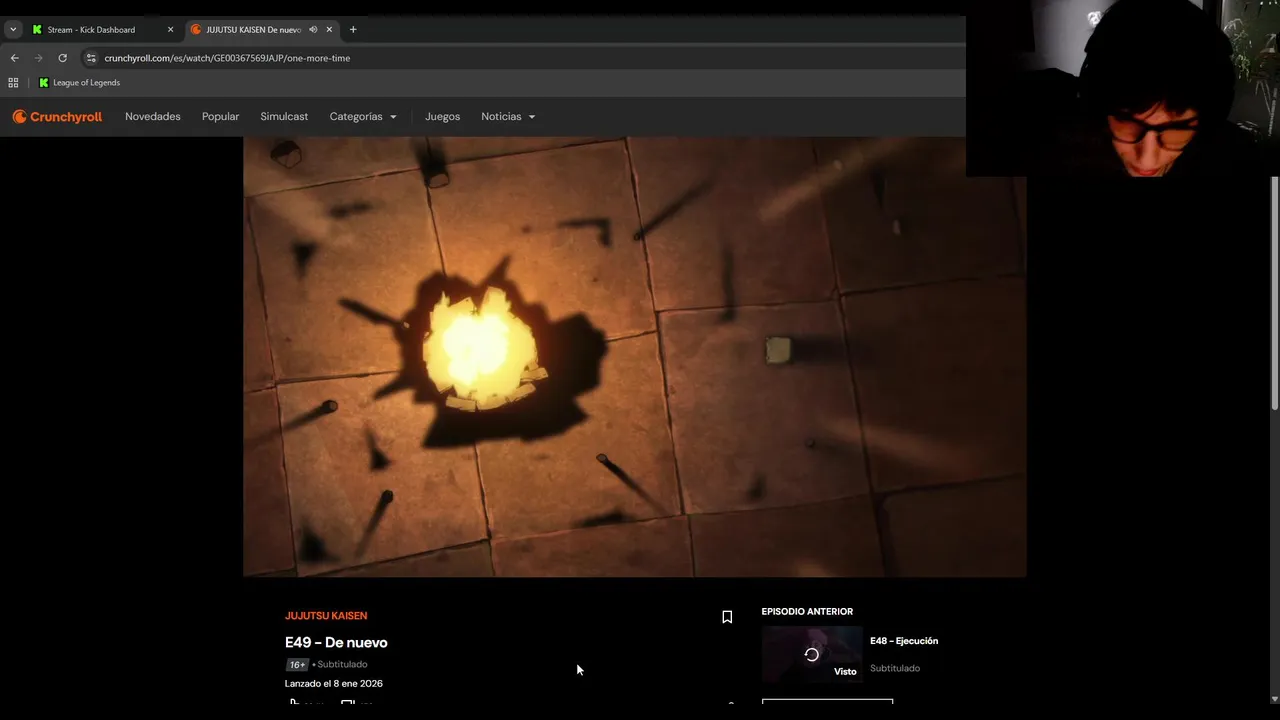
Task: Focus the crunchyroll.com URL address bar
Action: [x=520, y=58]
